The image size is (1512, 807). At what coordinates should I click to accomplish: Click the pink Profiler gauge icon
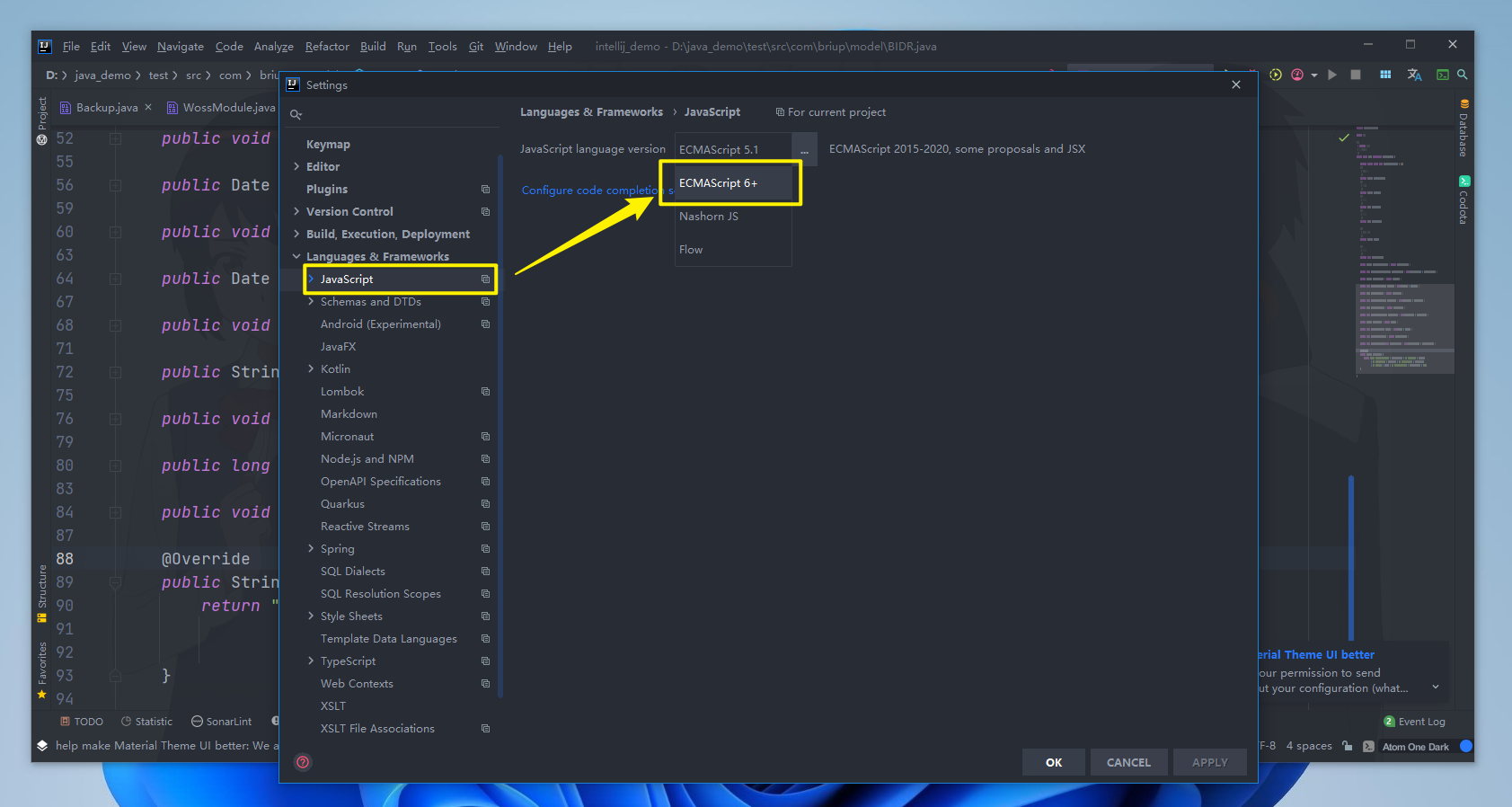tap(1297, 75)
